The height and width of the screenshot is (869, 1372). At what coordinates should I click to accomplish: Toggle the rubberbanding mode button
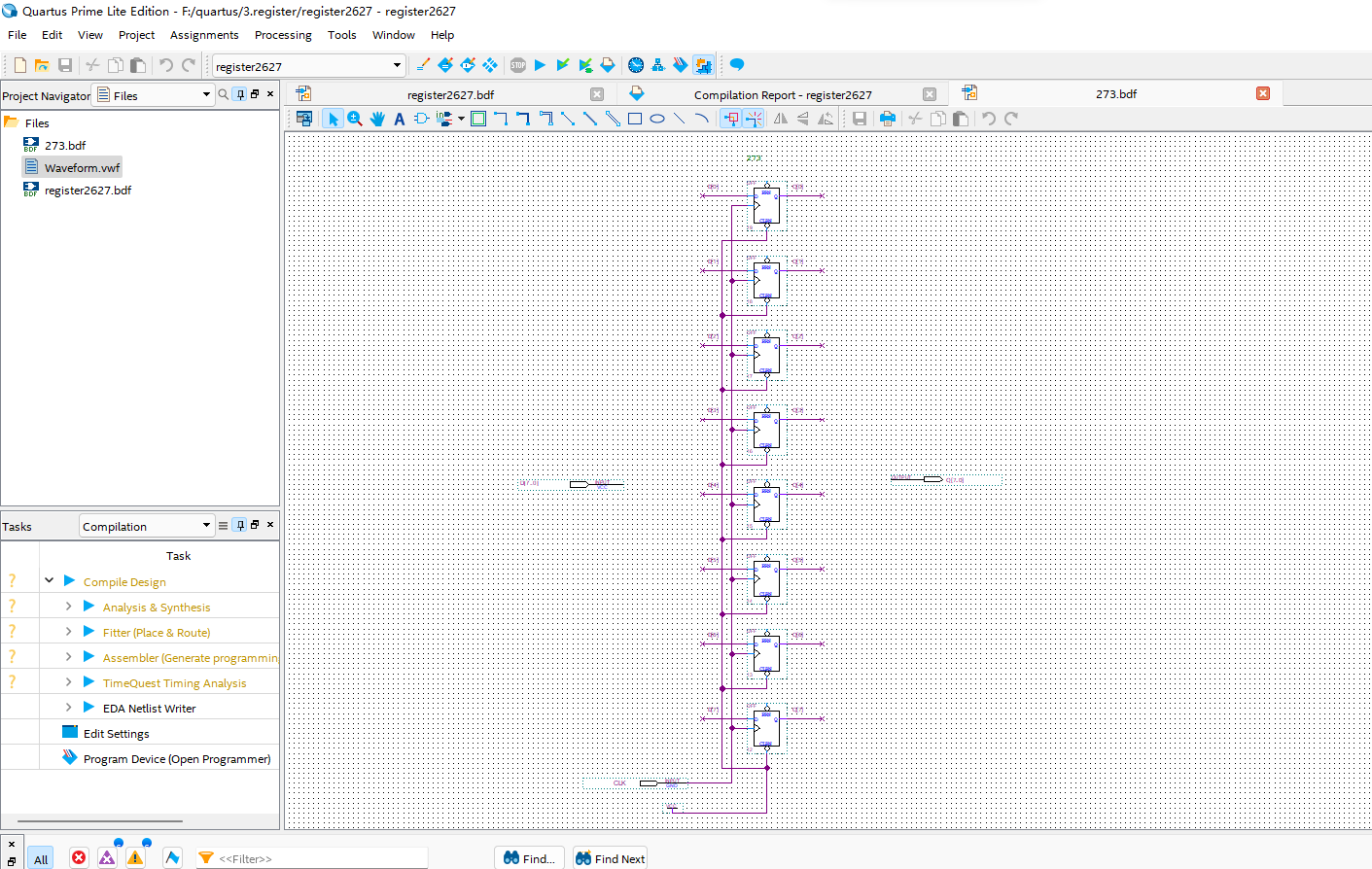click(x=731, y=119)
